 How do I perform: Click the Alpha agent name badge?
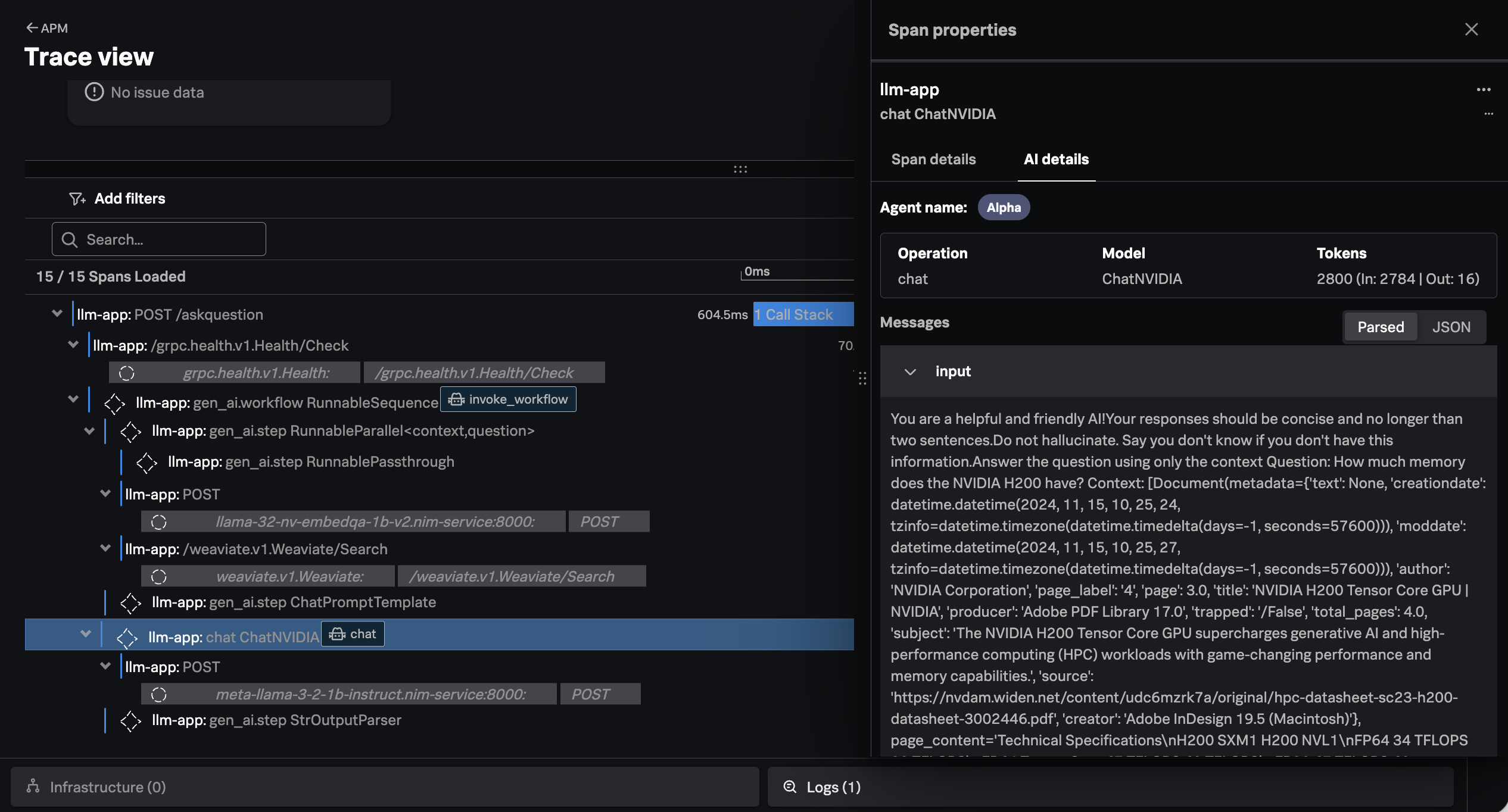pyautogui.click(x=1003, y=207)
